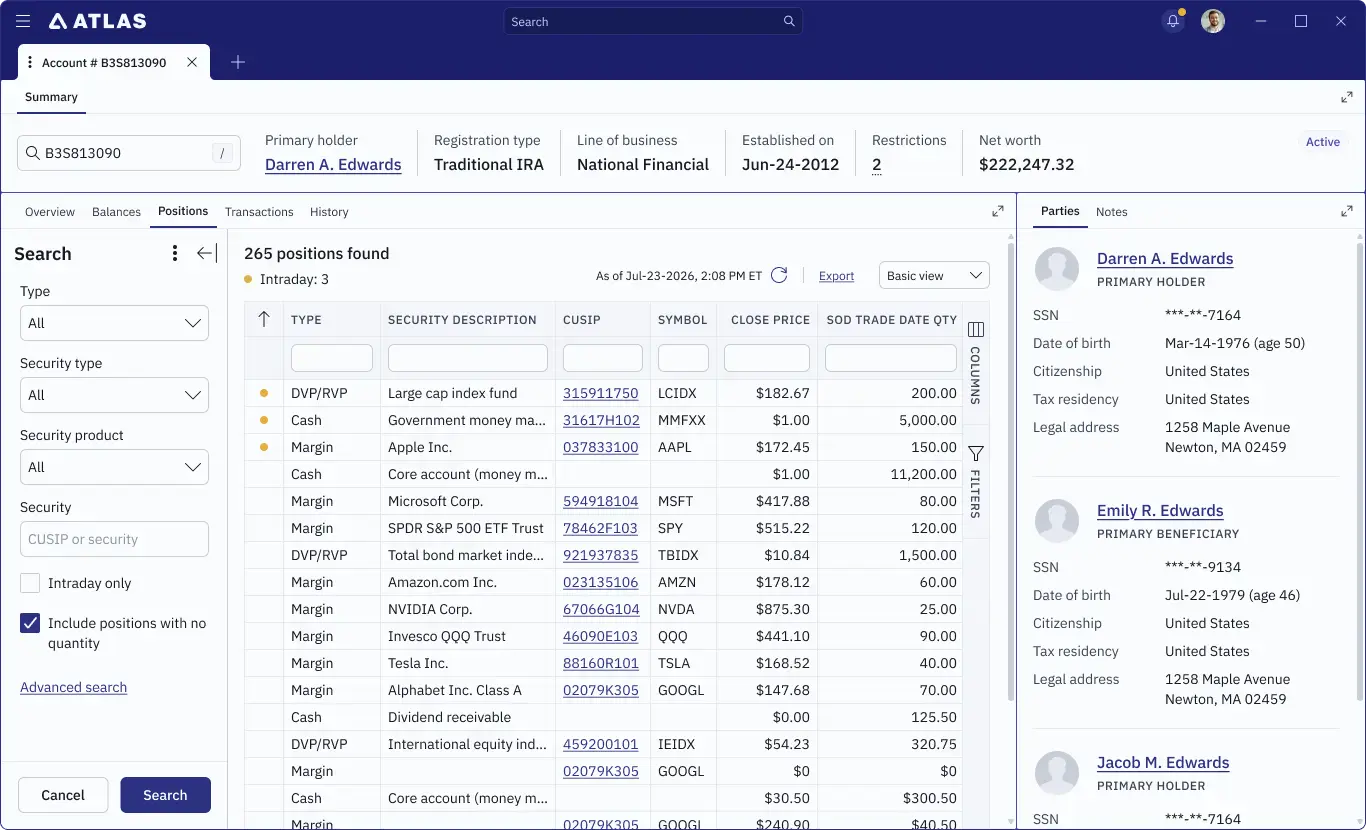Open Jacob M. Edwards party link
This screenshot has height=830, width=1366.
click(x=1163, y=762)
